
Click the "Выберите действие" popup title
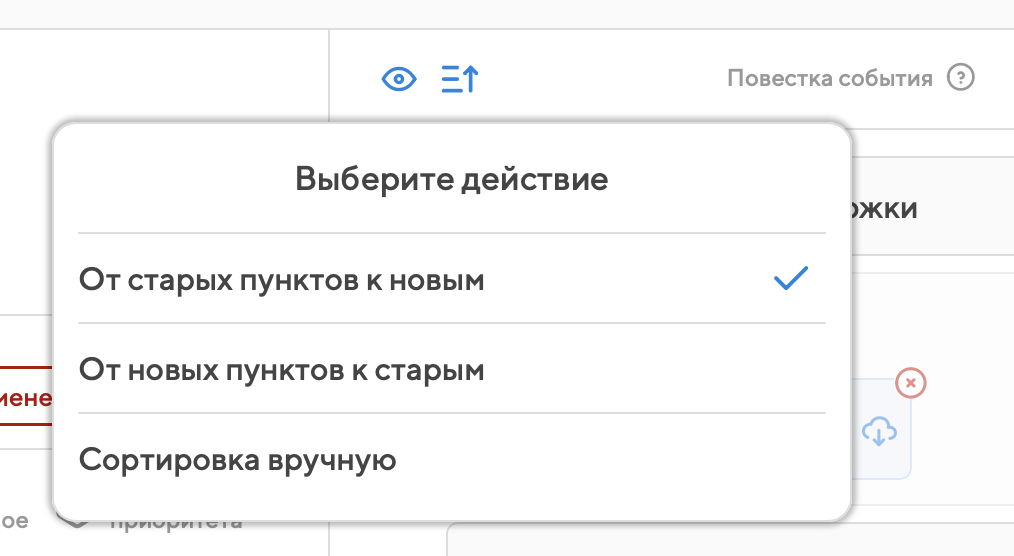(452, 180)
